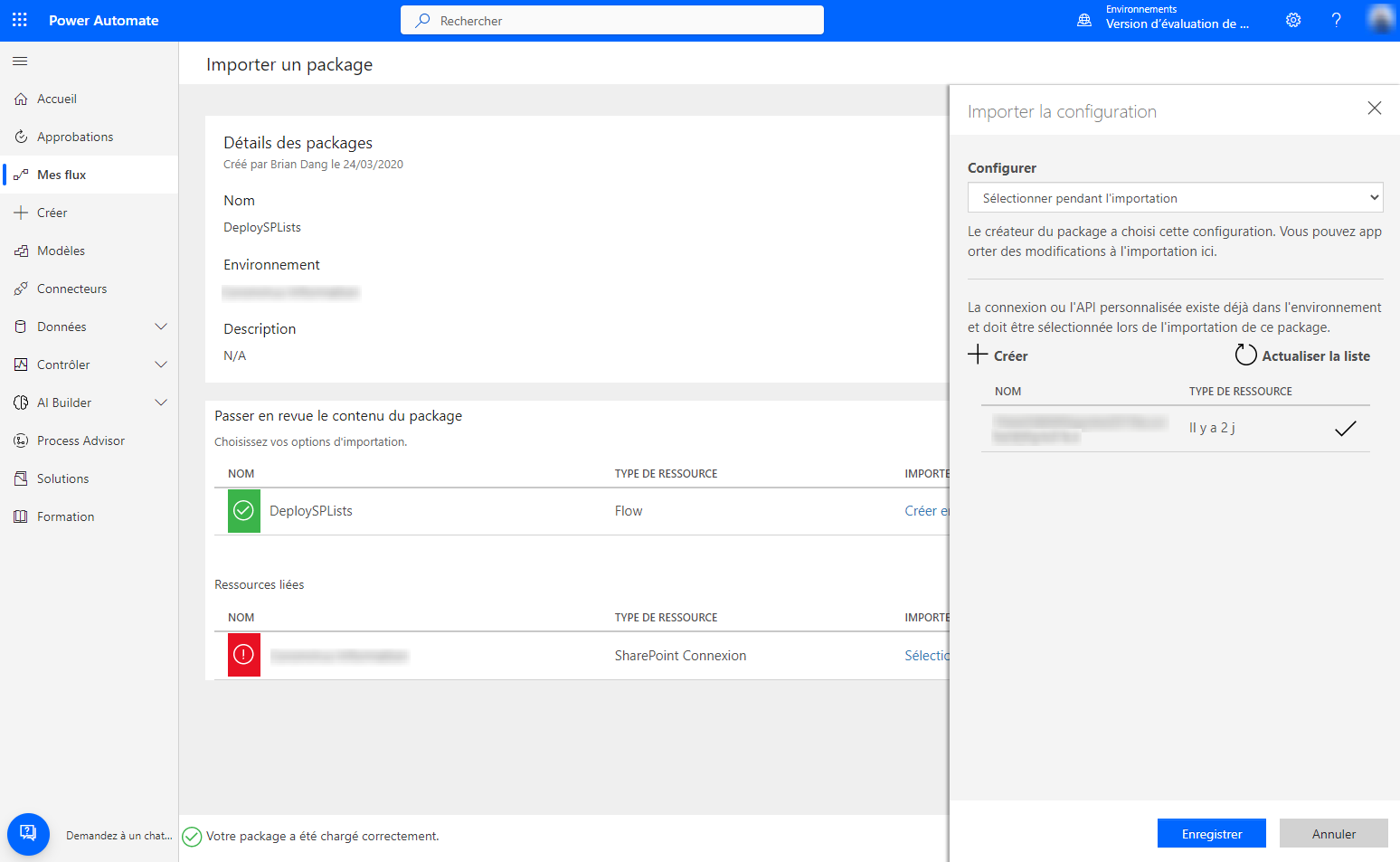Click the Rechercher search field
This screenshot has width=1400, height=862.
point(612,20)
